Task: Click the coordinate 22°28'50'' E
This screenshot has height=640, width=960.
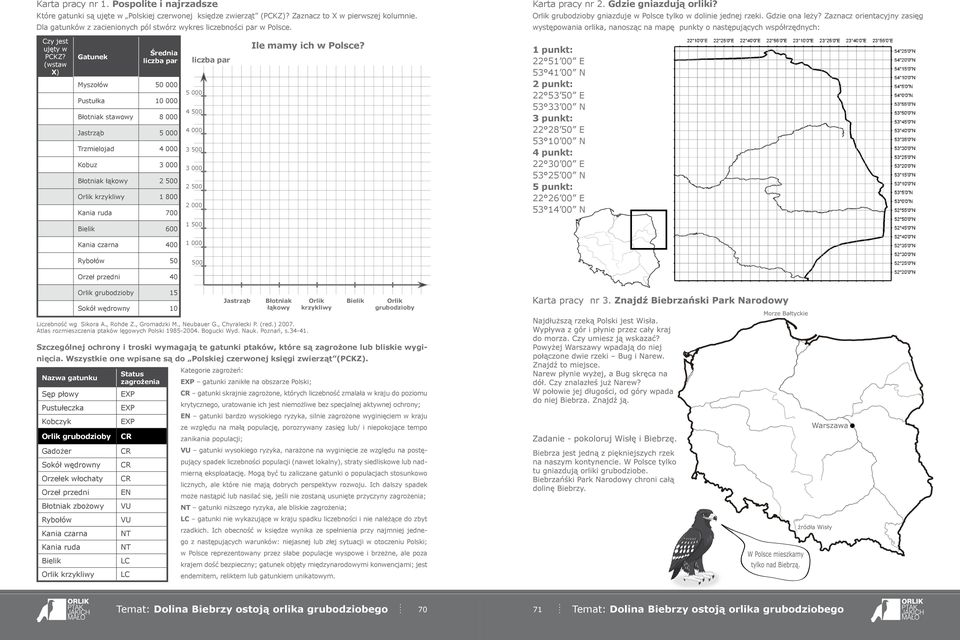Action: point(558,130)
